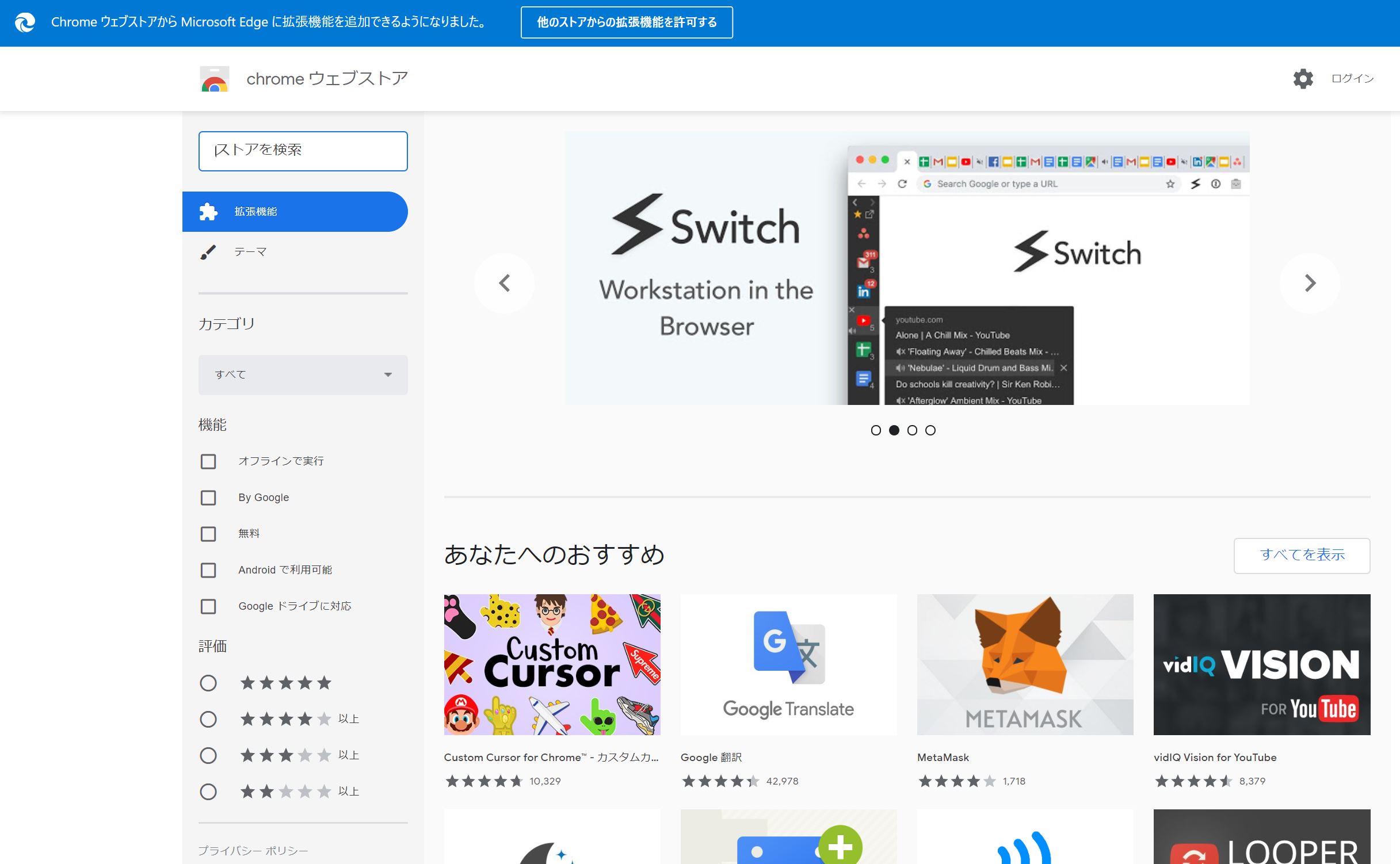Enable Google ドライブに対応 checkbox
The height and width of the screenshot is (864, 1400).
tap(208, 606)
